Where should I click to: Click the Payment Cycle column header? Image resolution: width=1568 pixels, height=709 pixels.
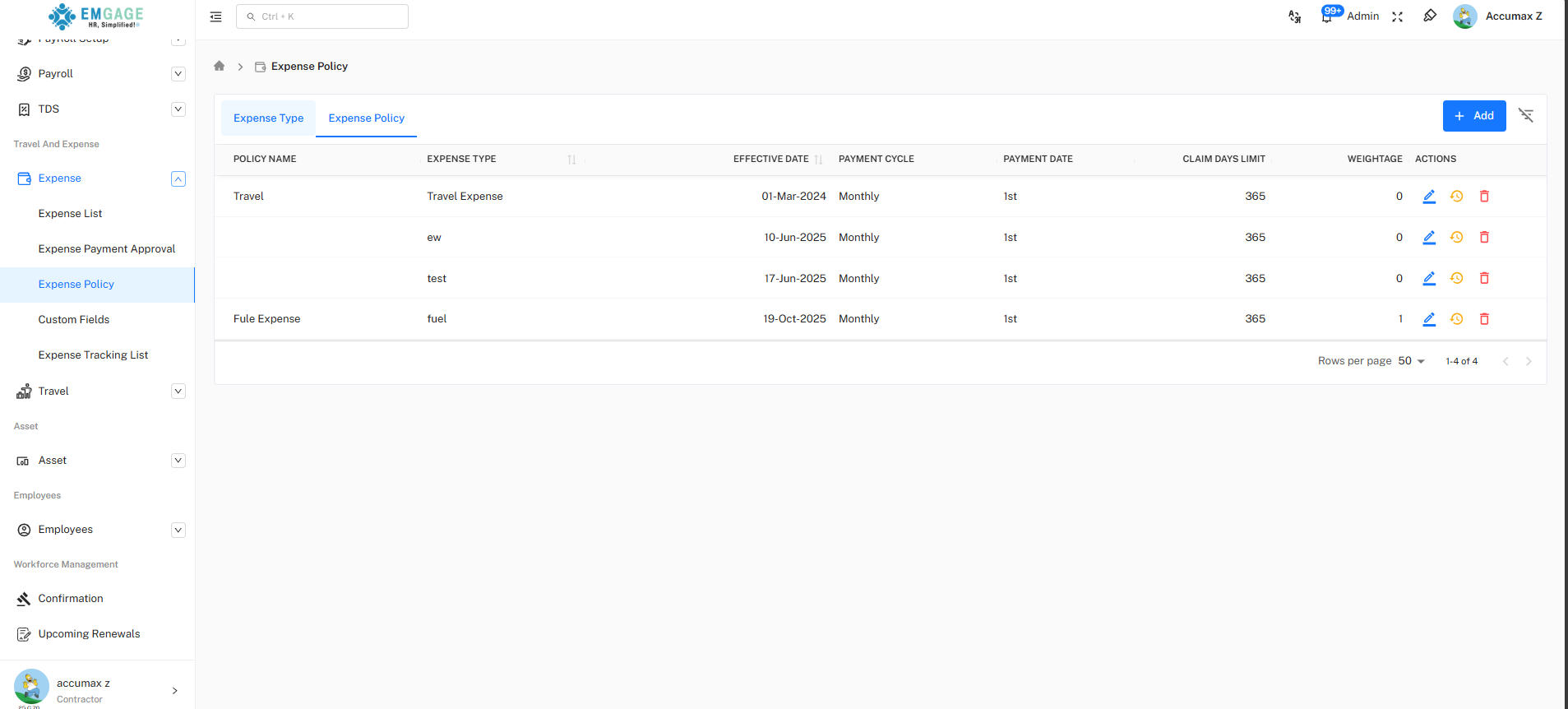coord(877,160)
